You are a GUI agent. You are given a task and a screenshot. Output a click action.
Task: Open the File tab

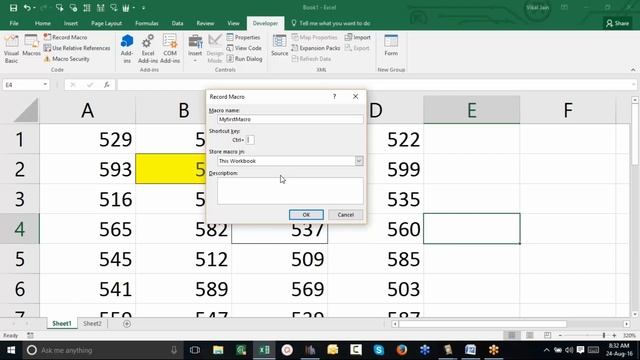tap(14, 23)
